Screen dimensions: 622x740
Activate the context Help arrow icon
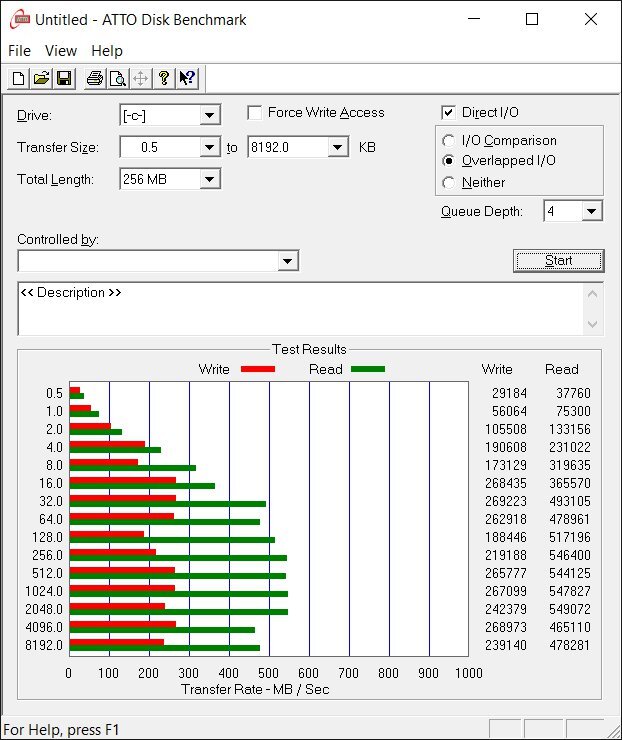[x=186, y=78]
